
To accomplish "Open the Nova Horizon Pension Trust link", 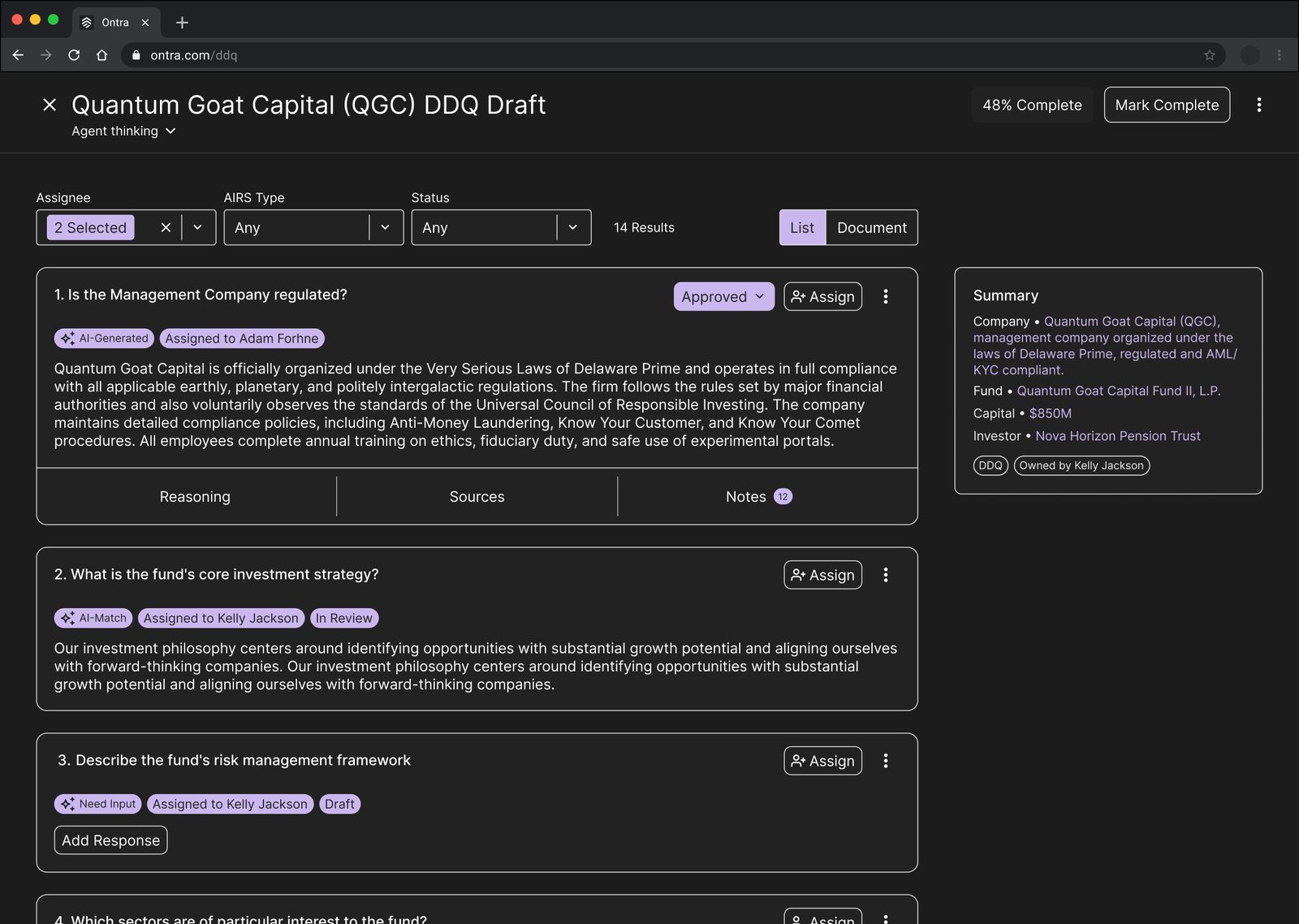I will pyautogui.click(x=1117, y=436).
